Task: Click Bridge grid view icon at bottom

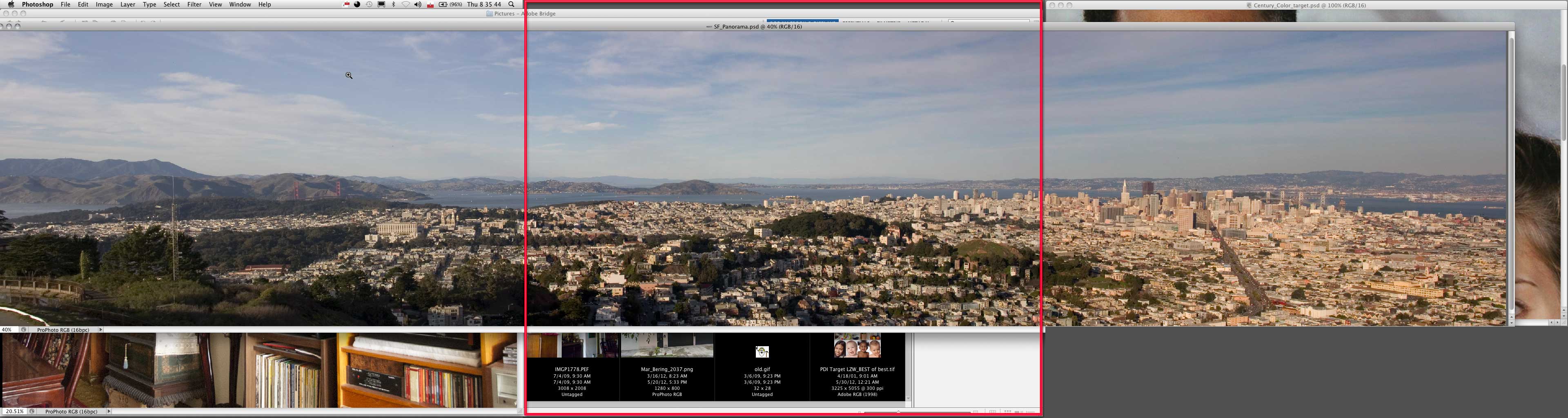Action: pos(992,412)
